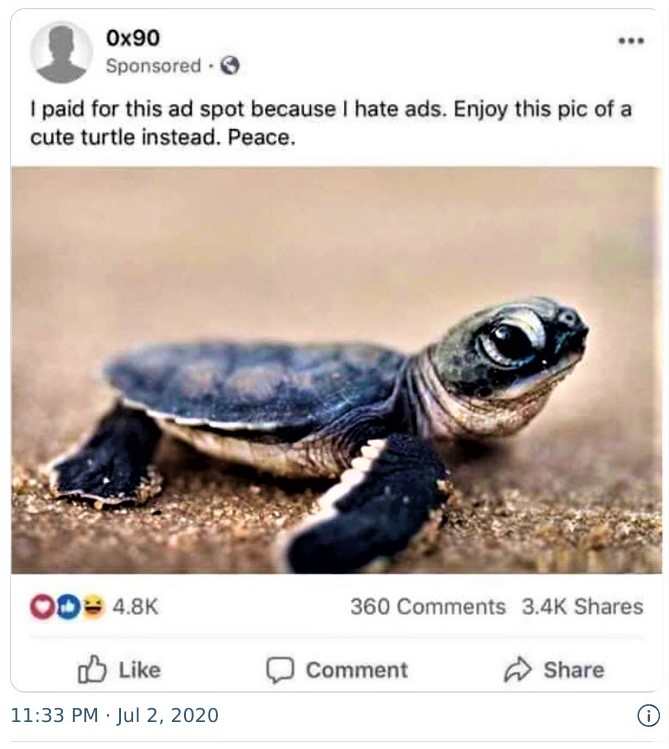Click the thumbs-up icon on Like button
Viewport: 669px width, 749px height.
91,669
